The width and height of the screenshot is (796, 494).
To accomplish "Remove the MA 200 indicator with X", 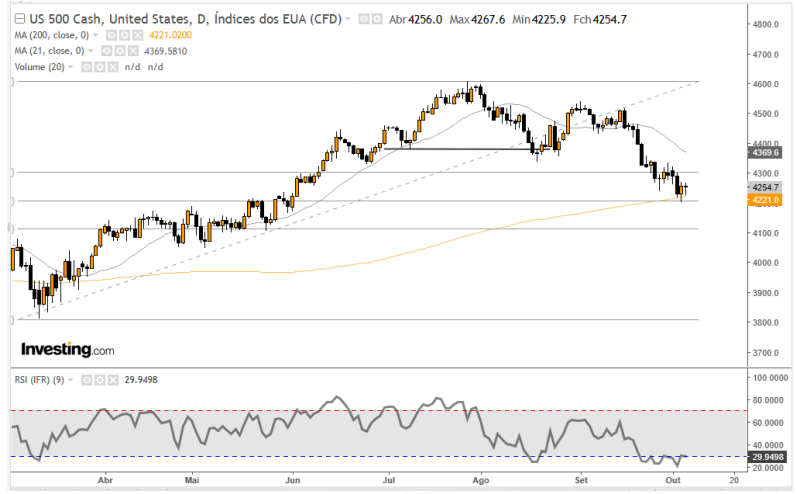I will click(130, 35).
